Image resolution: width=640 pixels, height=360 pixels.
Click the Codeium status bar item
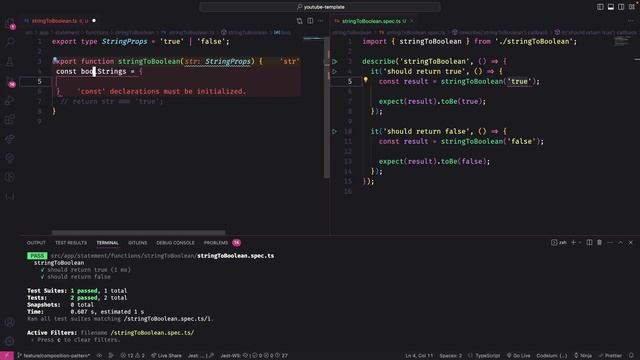tap(551, 356)
